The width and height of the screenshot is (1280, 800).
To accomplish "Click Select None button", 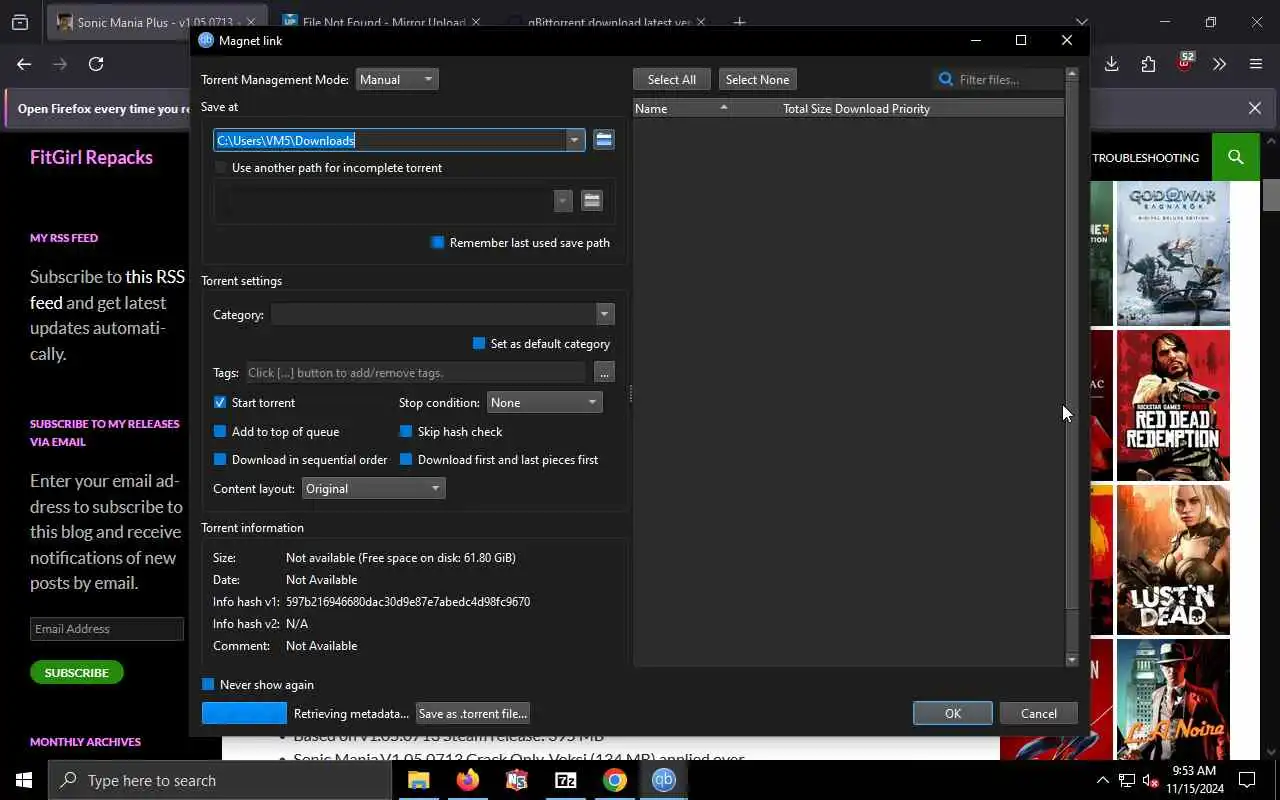I will [757, 79].
